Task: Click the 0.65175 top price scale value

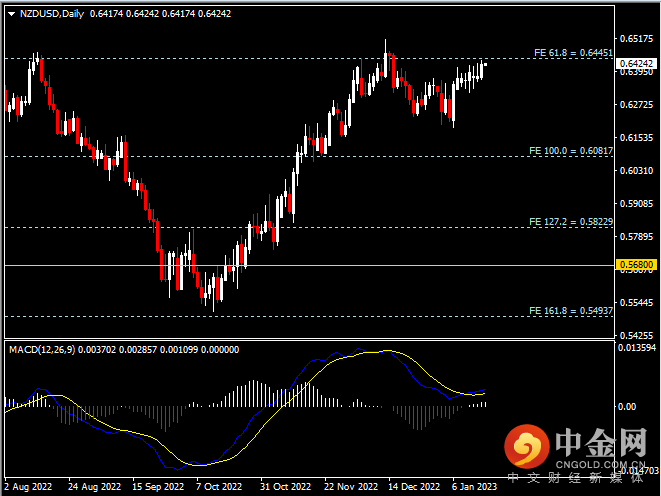Action: point(635,38)
